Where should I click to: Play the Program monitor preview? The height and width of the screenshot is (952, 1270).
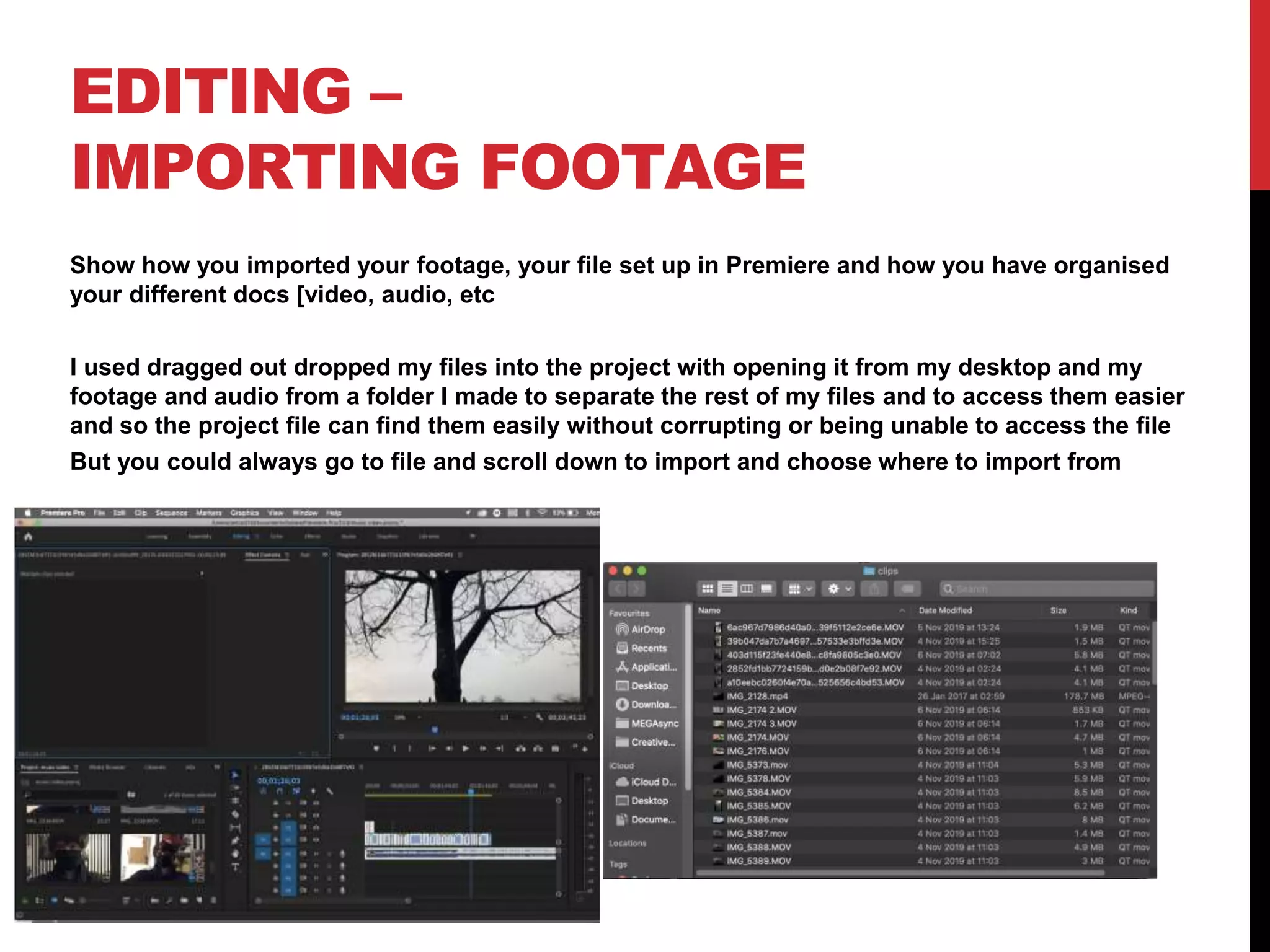466,749
